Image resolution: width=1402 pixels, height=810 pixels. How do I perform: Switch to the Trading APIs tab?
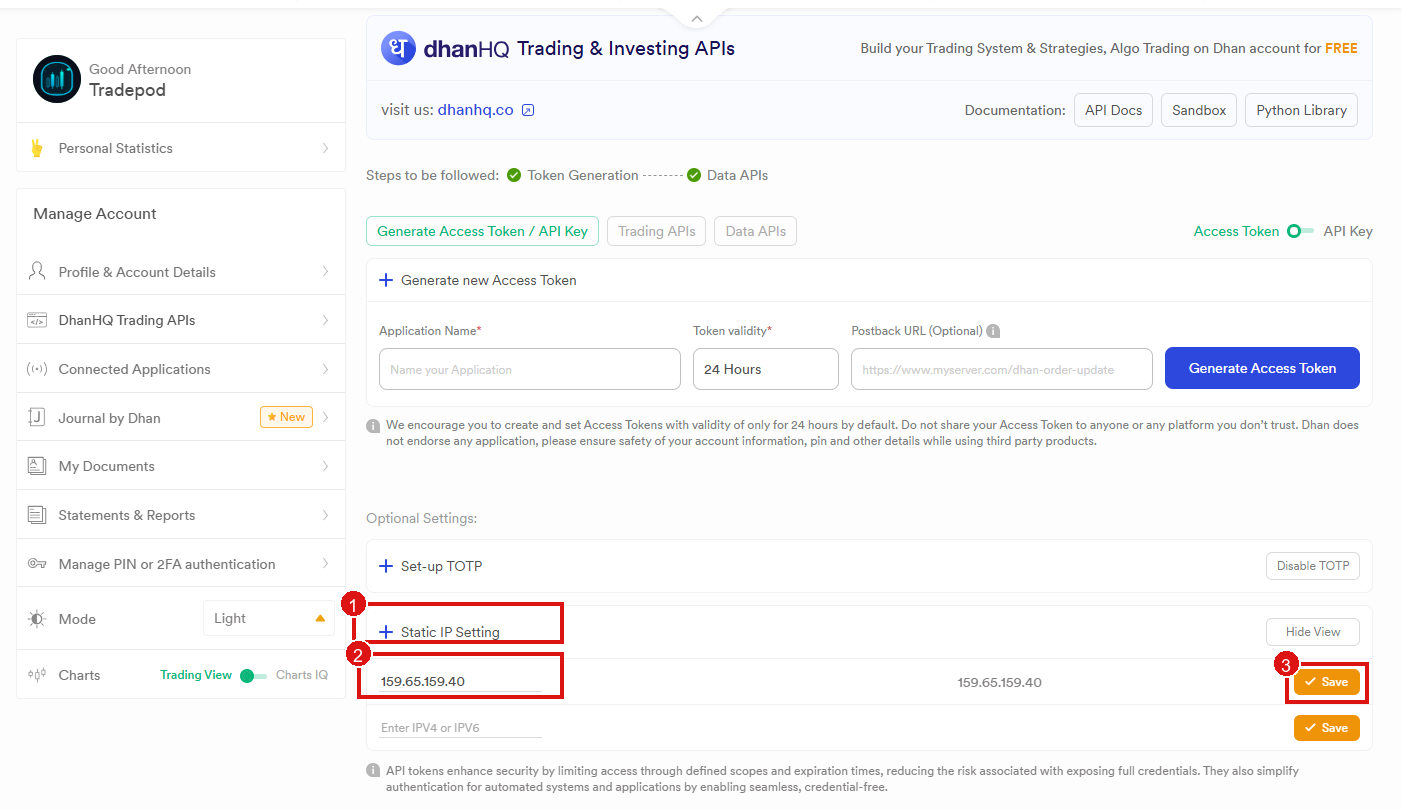click(x=657, y=231)
